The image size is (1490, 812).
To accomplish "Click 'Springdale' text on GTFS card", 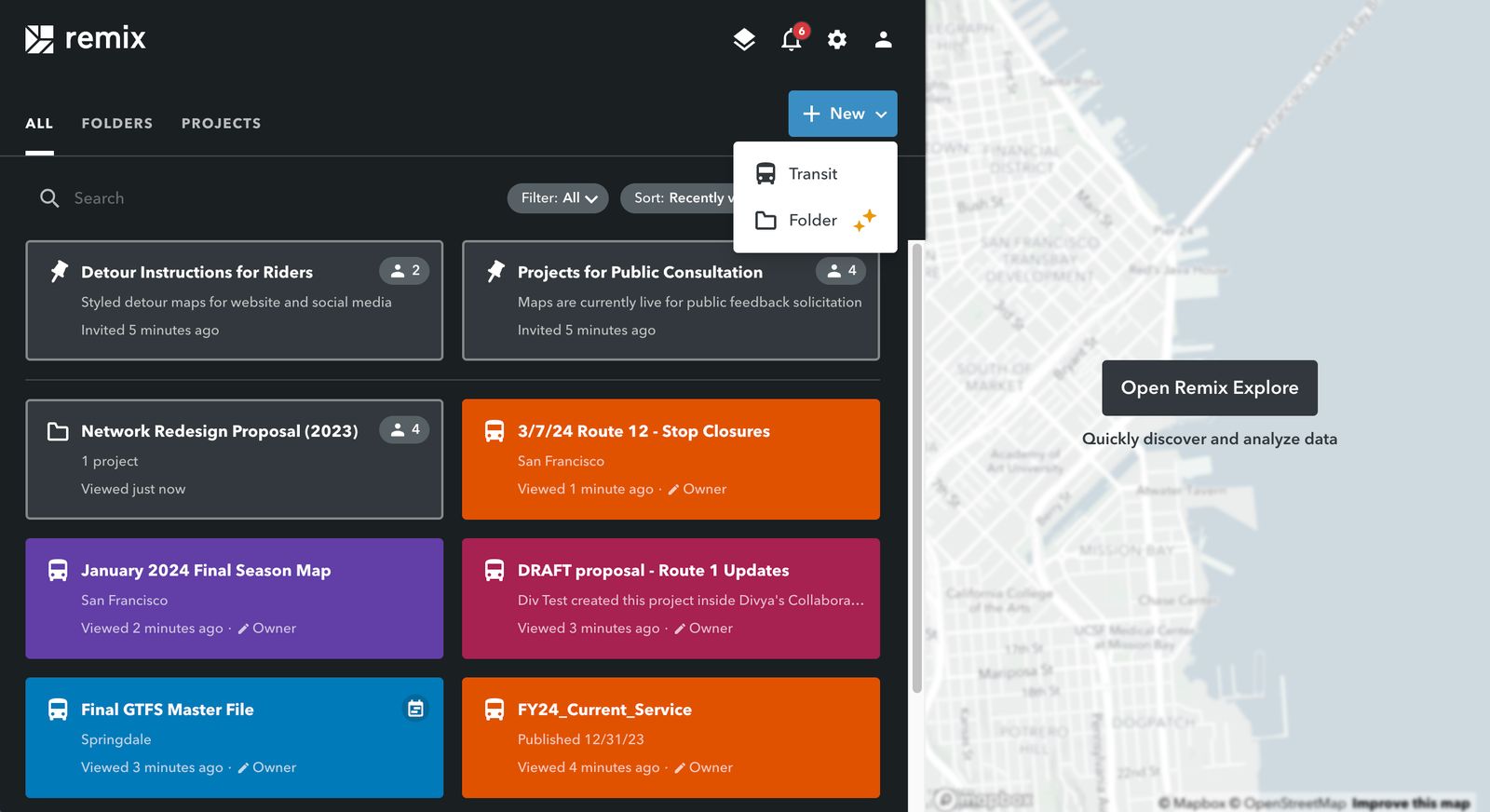I will 115,739.
